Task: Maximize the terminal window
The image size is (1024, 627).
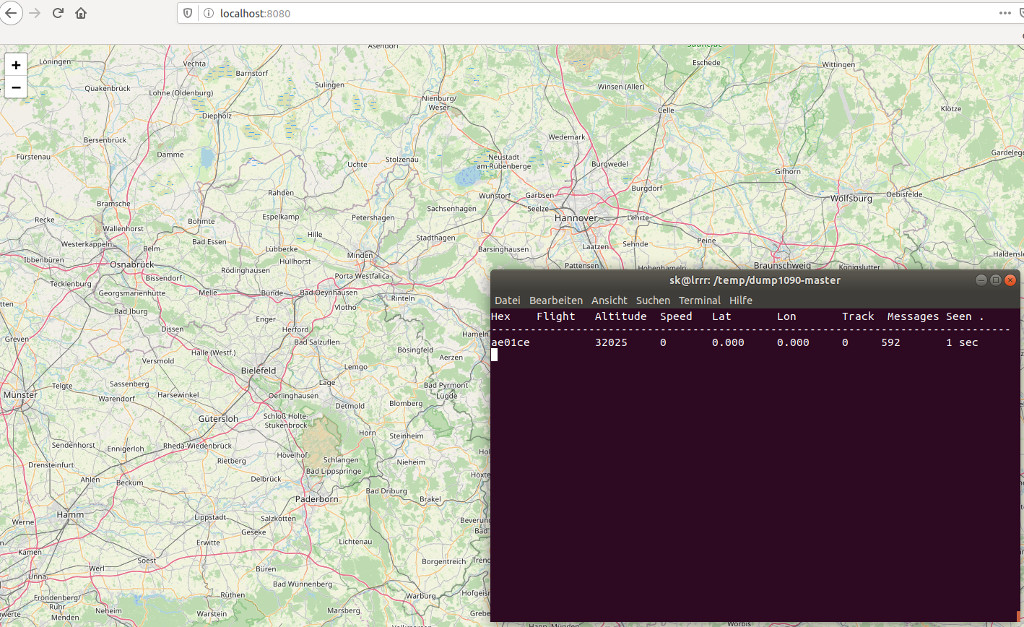Action: click(995, 280)
